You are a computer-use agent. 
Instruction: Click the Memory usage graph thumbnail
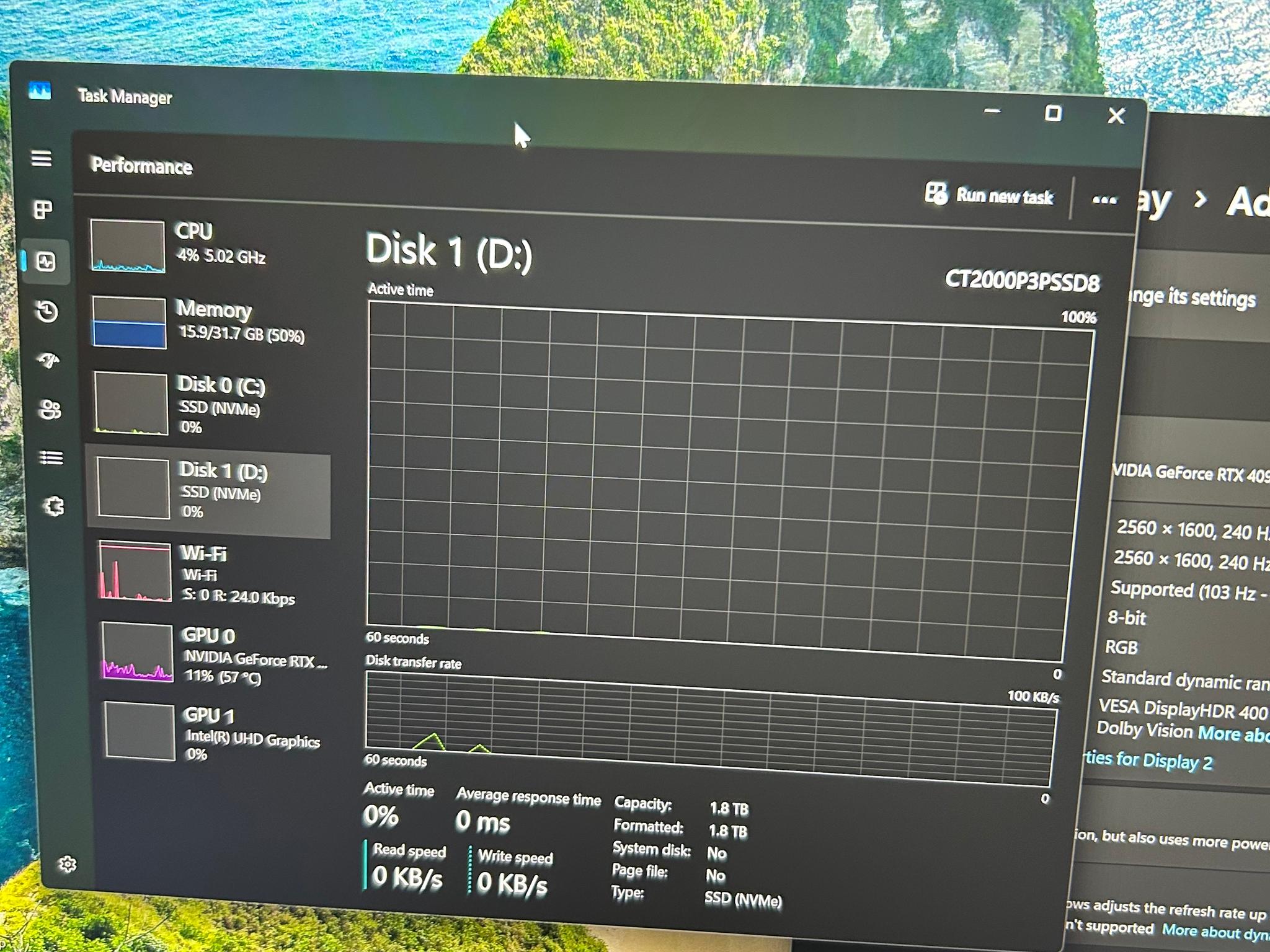coord(130,322)
